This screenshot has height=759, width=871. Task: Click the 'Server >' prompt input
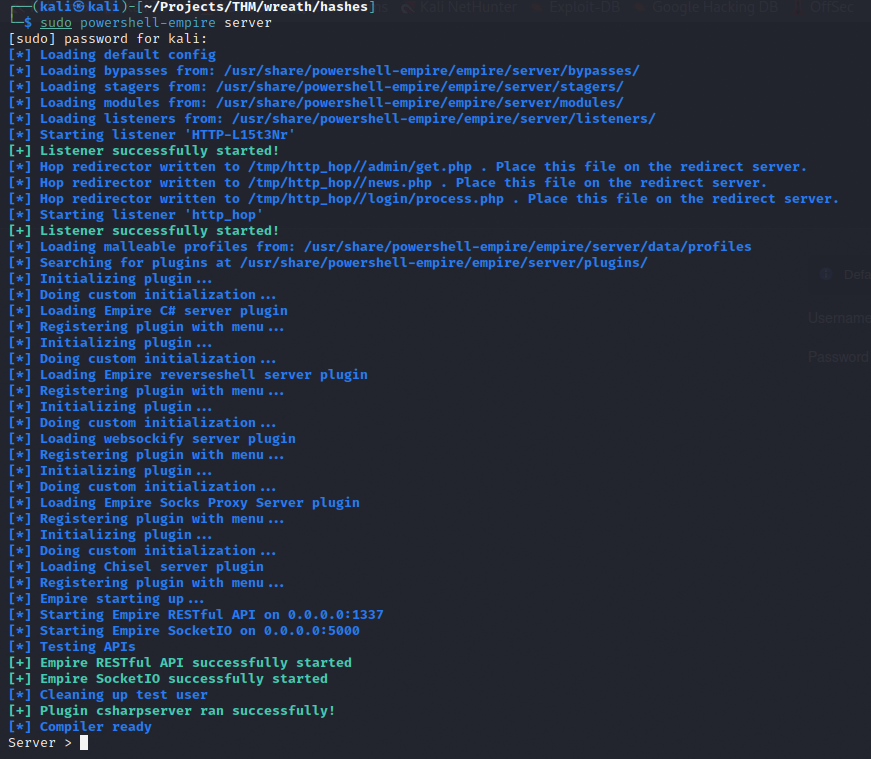tap(84, 743)
